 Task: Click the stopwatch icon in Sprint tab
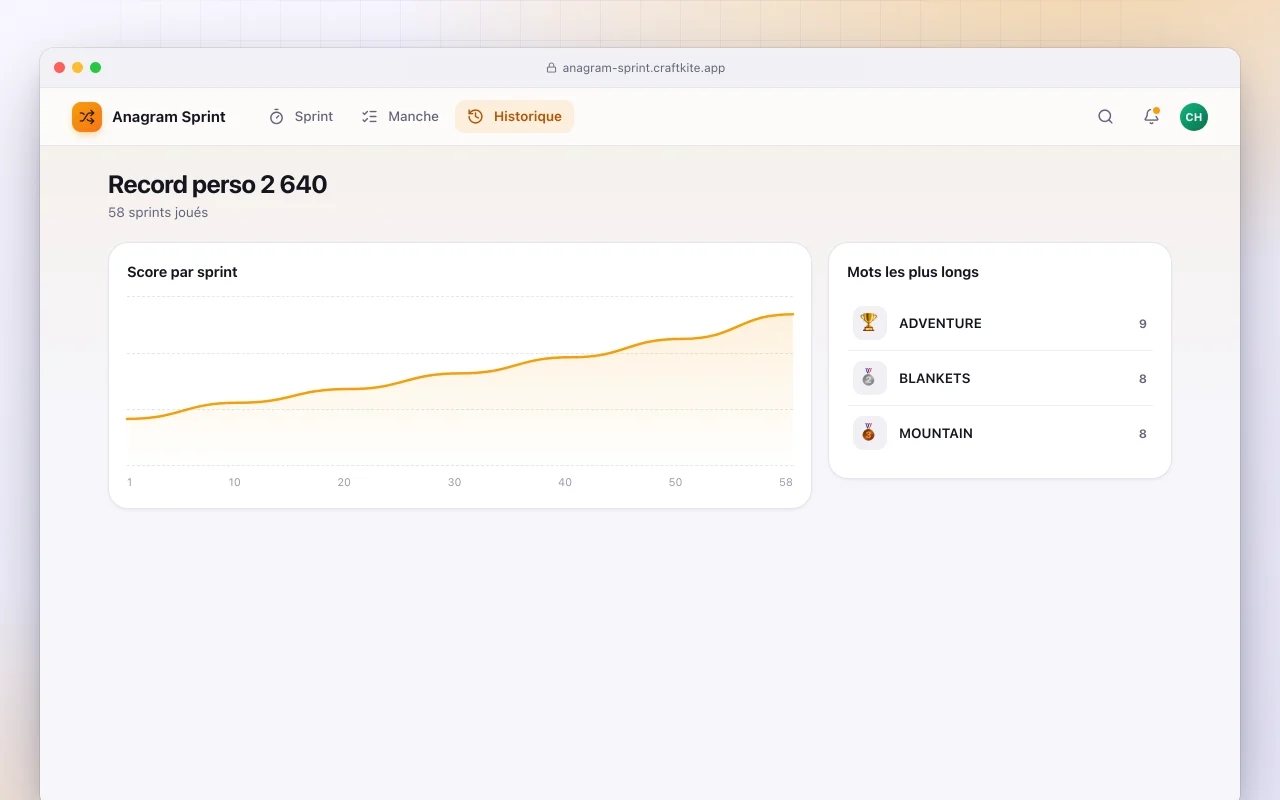point(277,117)
